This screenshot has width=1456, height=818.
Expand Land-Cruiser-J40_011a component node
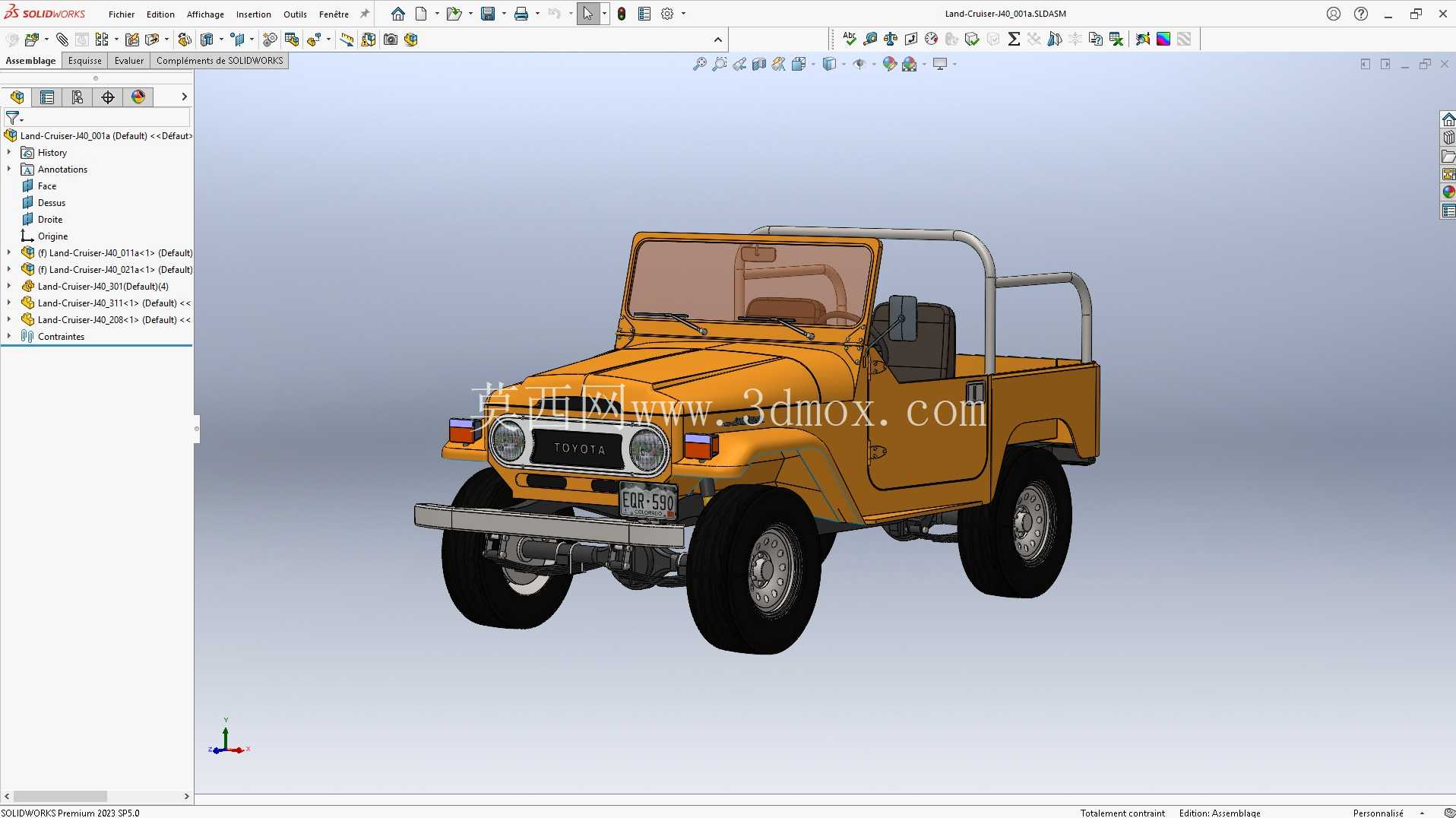(x=9, y=253)
